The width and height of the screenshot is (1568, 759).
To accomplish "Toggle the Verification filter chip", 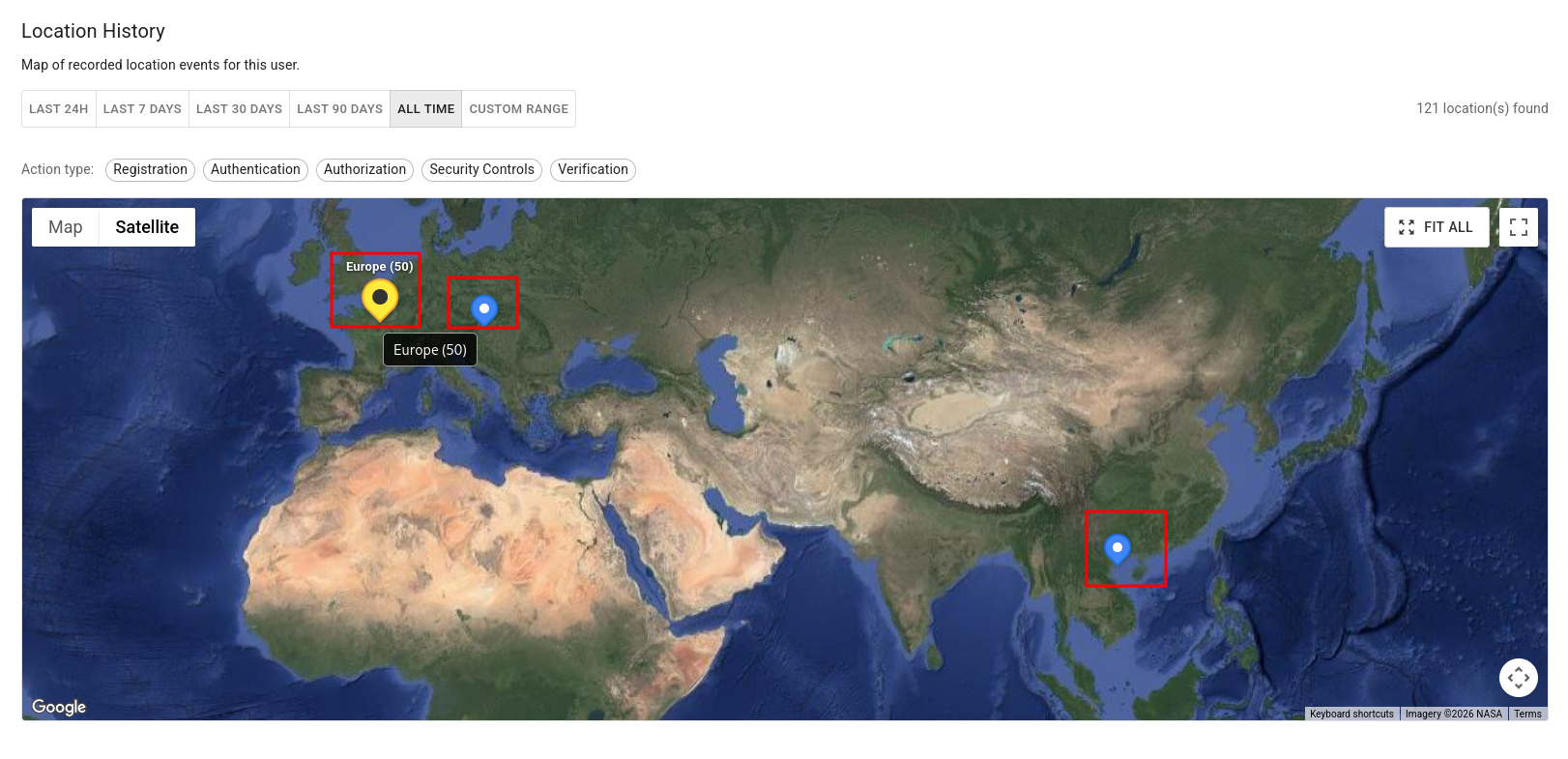I will coord(593,170).
